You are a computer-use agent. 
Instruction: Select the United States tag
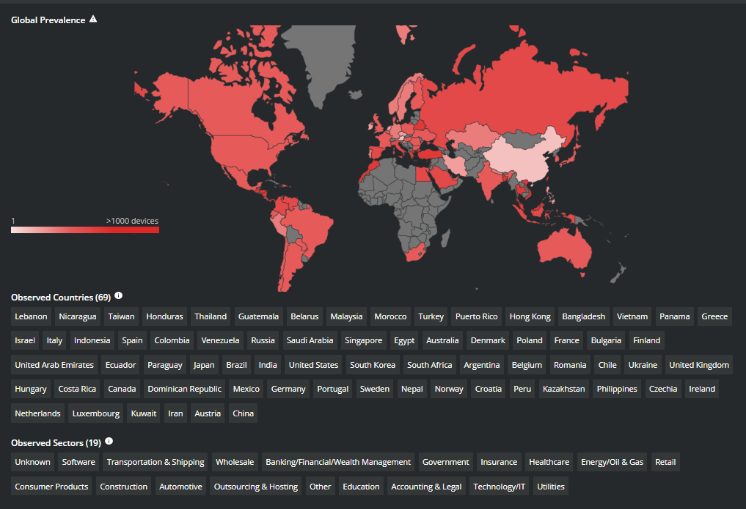(314, 365)
